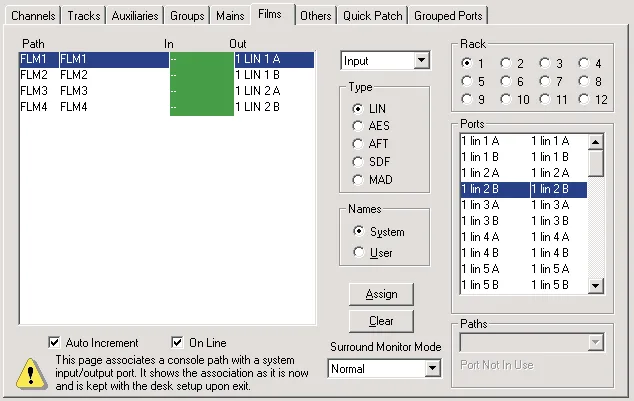Show the Grouped Ports tab

448,16
